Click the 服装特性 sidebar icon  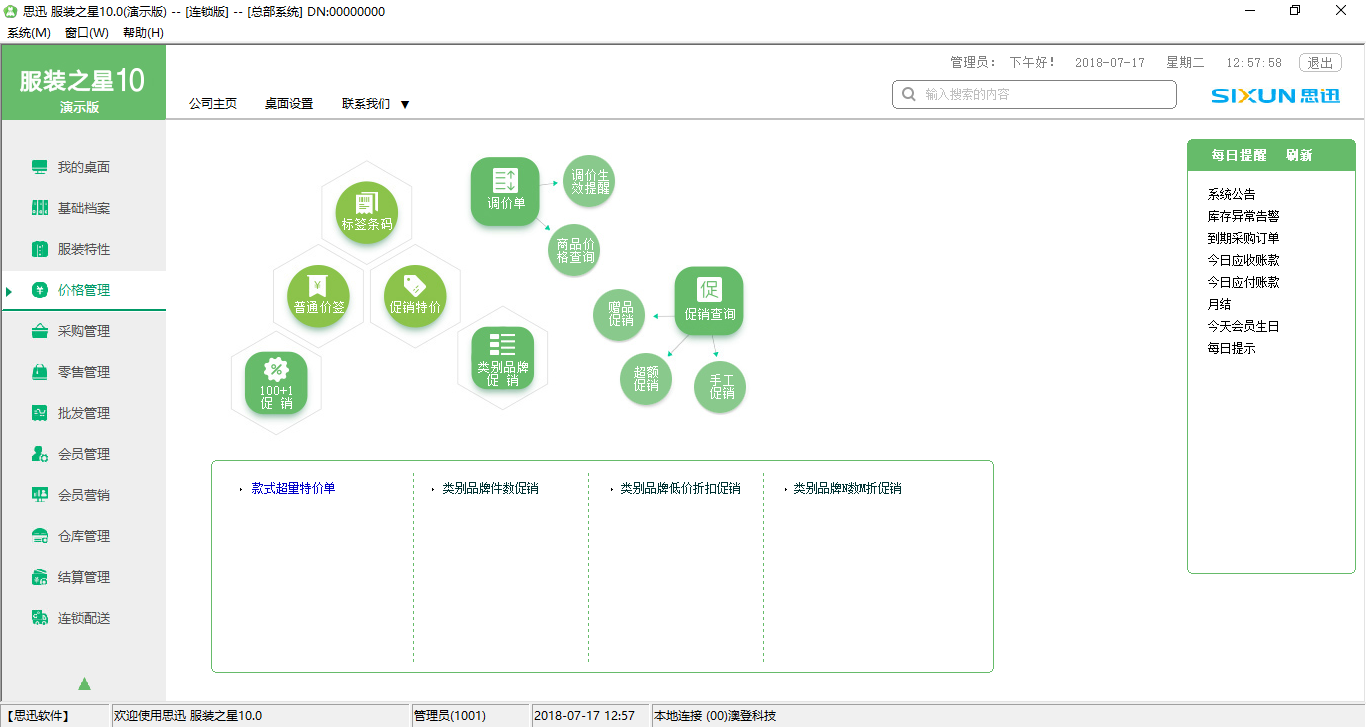[x=39, y=249]
